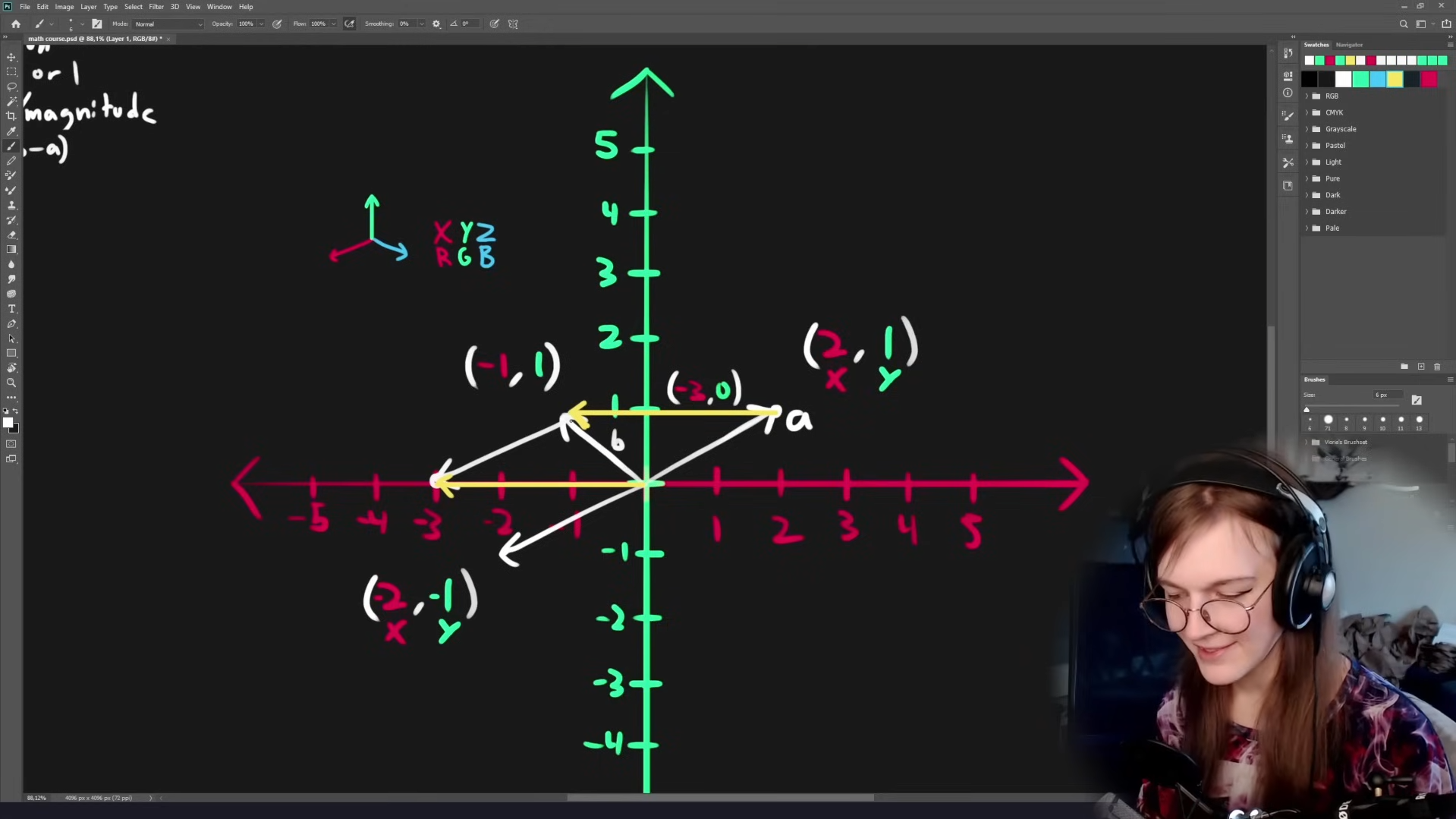Pick the yellow swatch in recent colors
1456x819 pixels.
(1395, 80)
